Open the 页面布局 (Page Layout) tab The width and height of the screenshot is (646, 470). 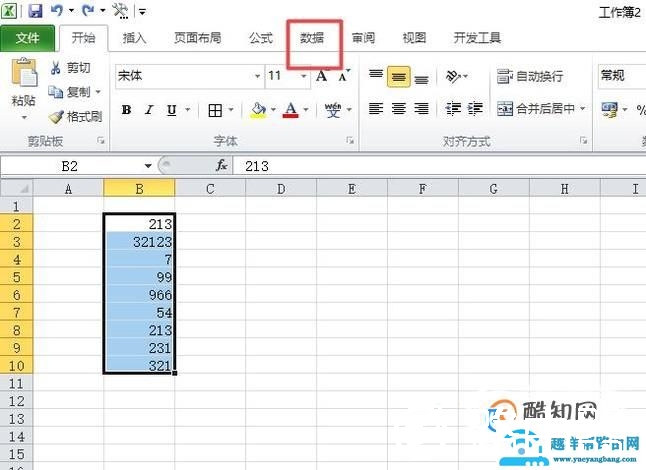197,38
